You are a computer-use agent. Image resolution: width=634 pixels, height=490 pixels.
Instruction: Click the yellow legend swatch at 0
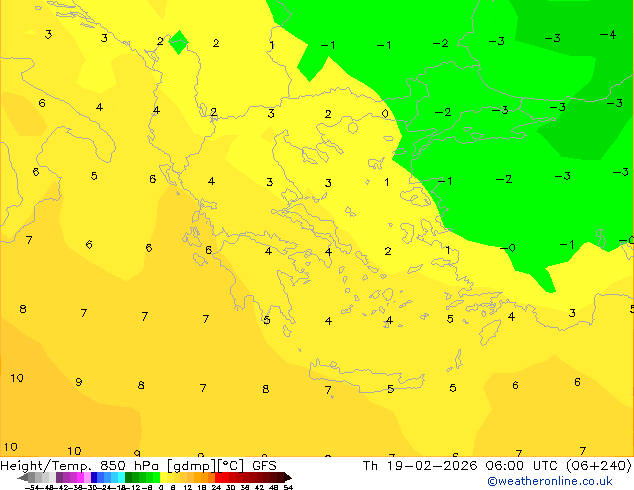163,477
